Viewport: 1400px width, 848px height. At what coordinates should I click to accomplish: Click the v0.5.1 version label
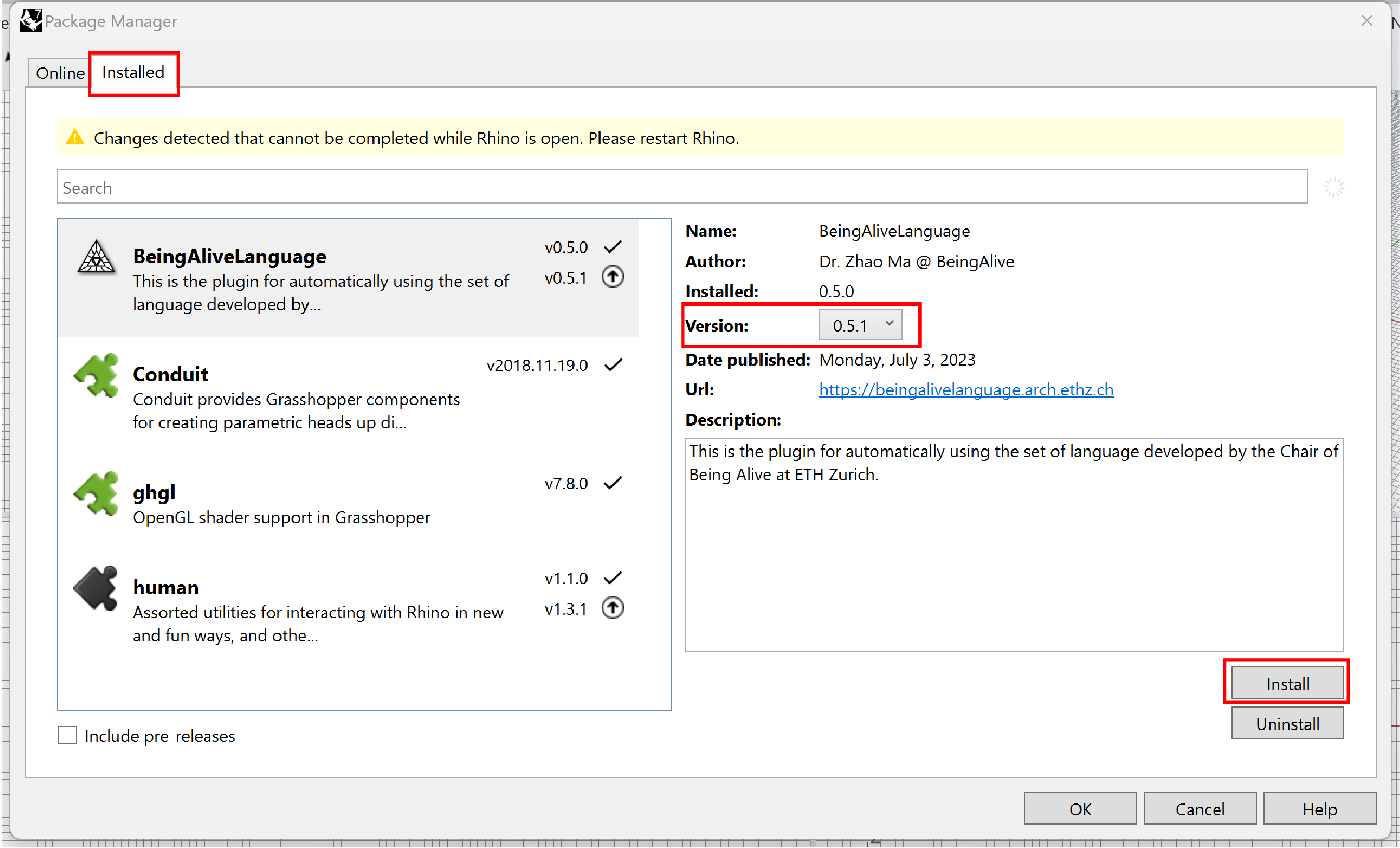565,277
